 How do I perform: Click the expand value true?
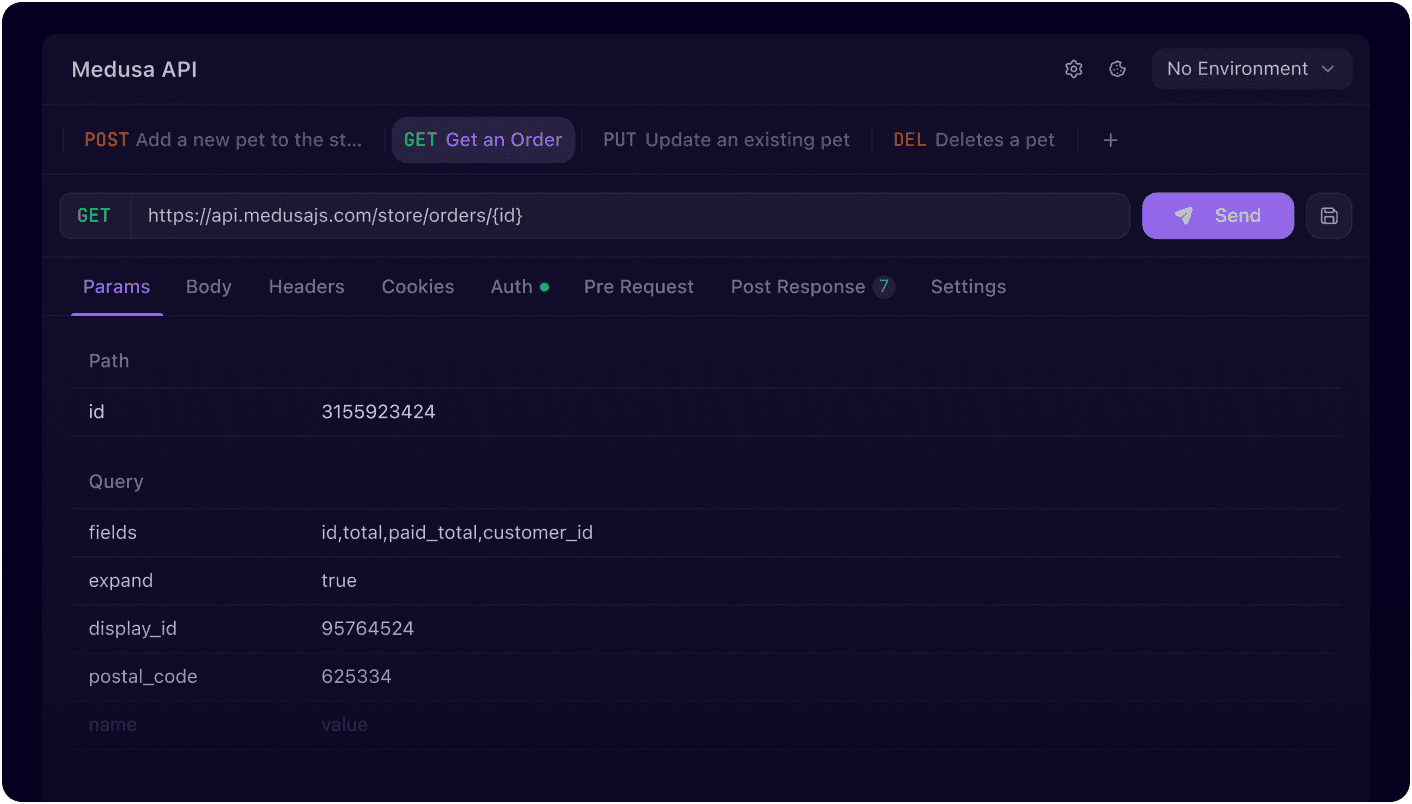coord(339,581)
